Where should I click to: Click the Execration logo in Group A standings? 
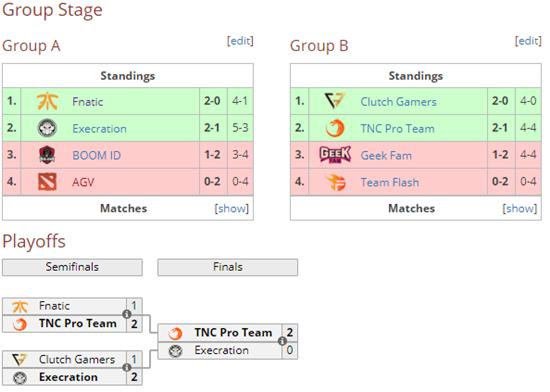(x=47, y=128)
